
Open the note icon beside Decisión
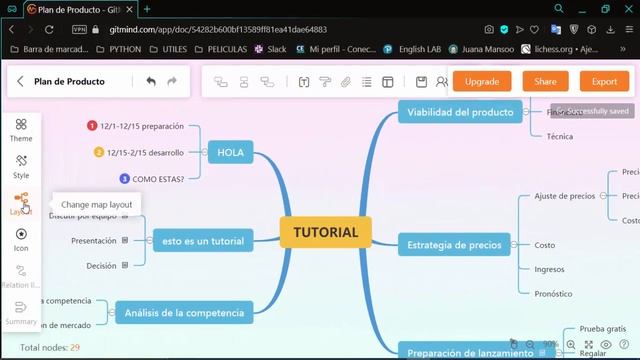coord(125,265)
